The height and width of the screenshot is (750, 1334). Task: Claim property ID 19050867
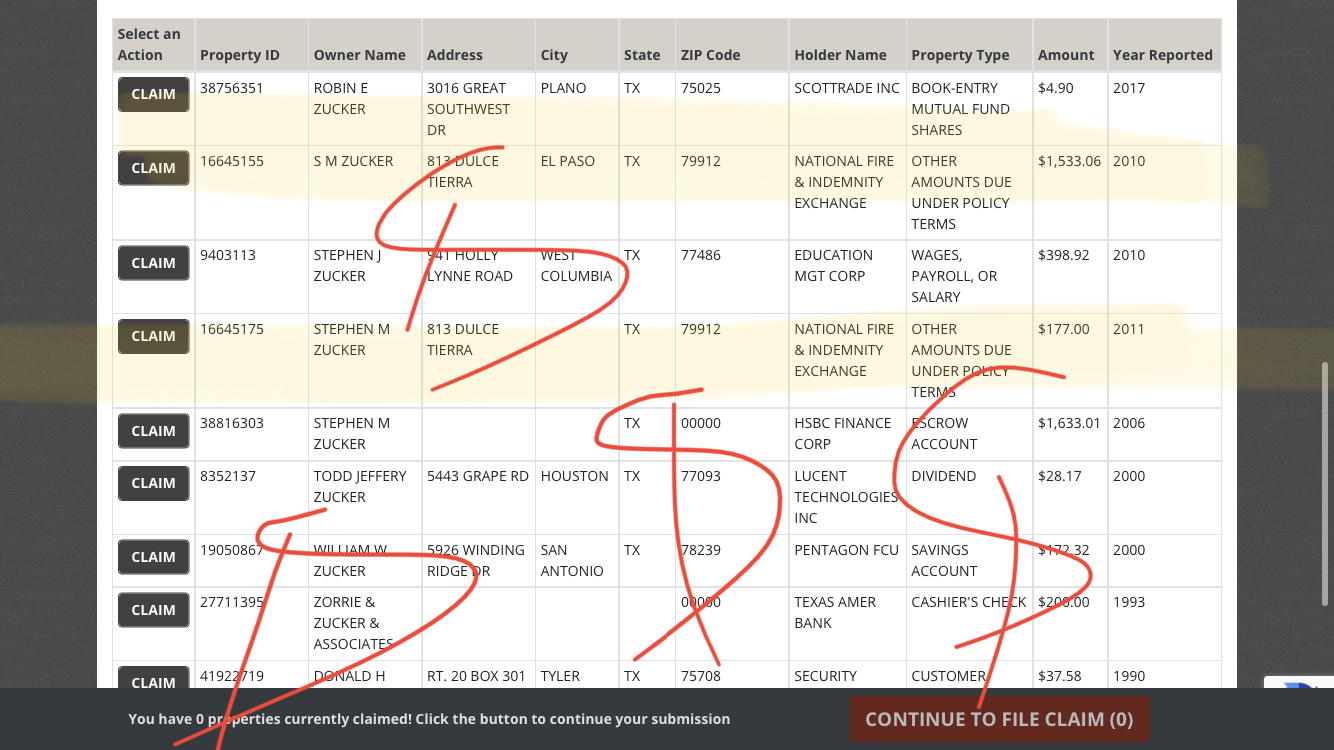click(x=153, y=557)
